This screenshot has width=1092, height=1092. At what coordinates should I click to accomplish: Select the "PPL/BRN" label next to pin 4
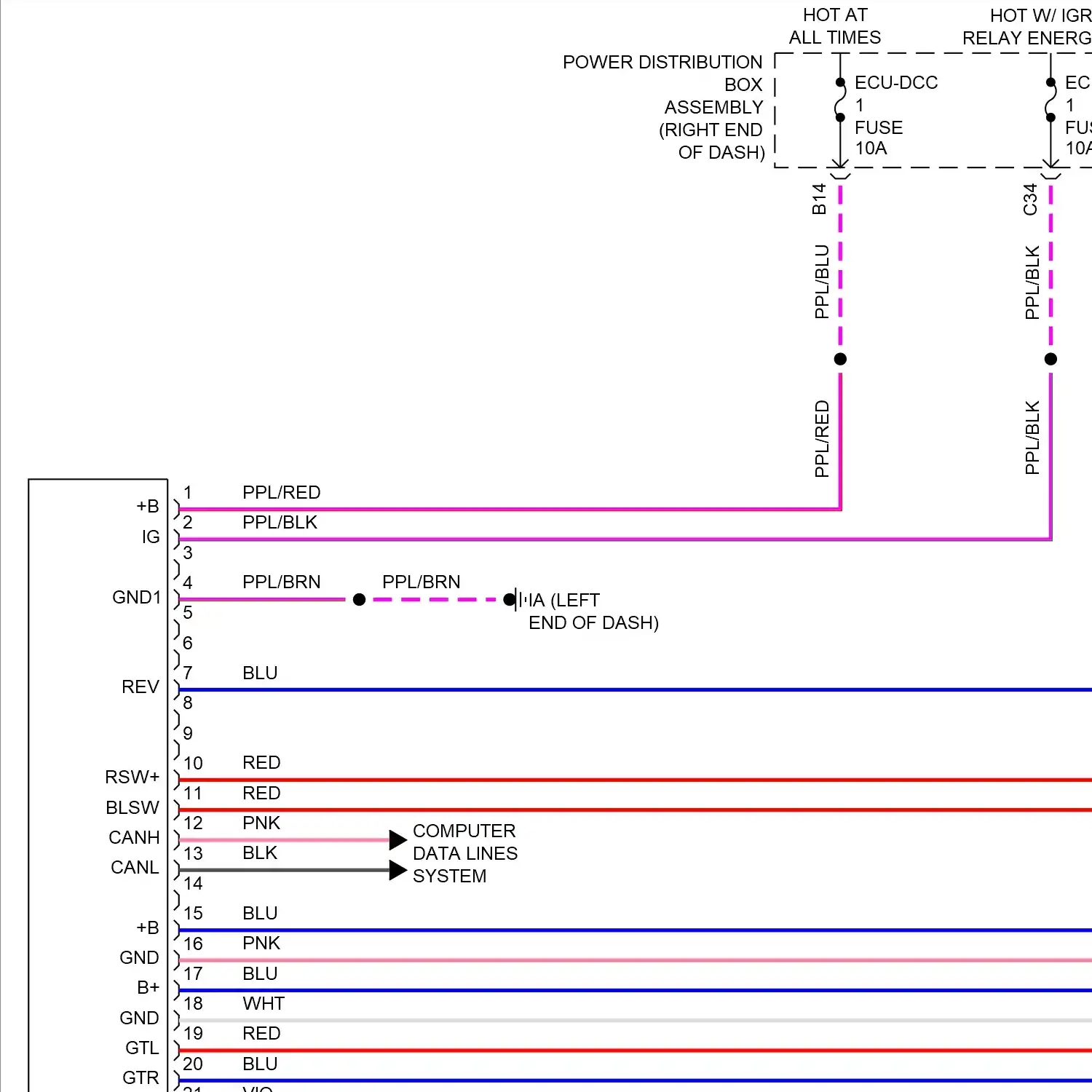(282, 582)
